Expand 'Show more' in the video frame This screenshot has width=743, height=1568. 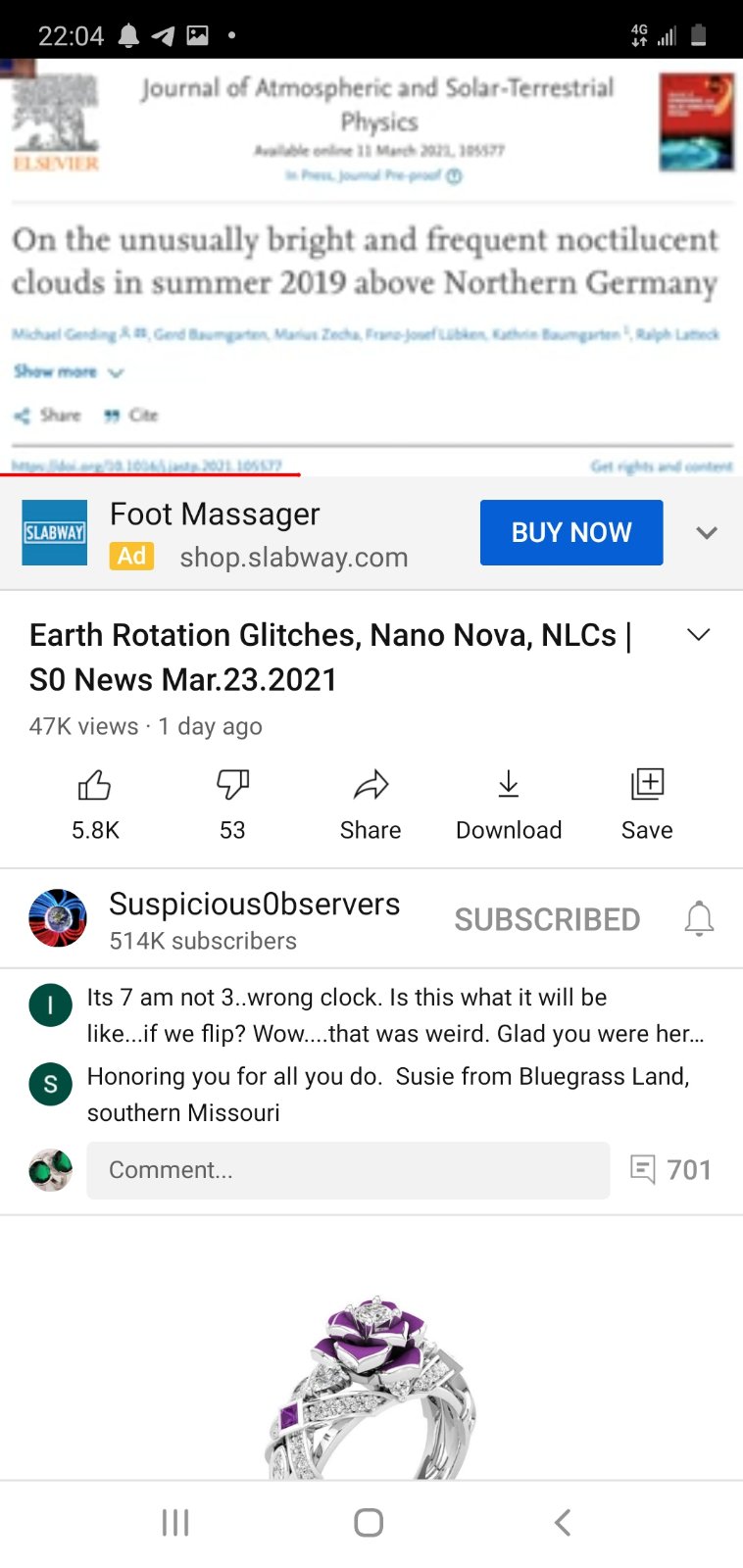(69, 372)
